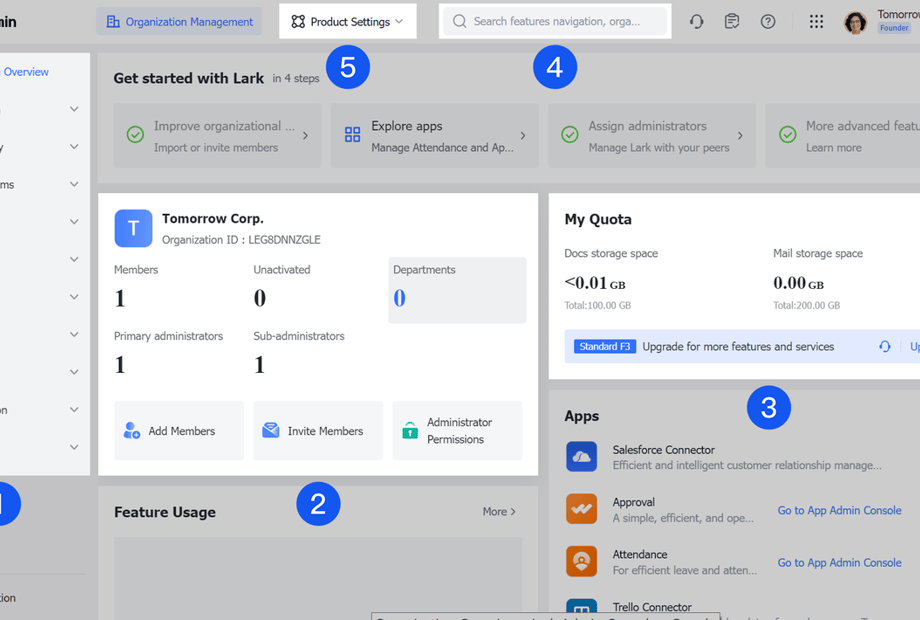Open Assign administrators step arrow
Viewport: 920px width, 620px height.
tap(740, 135)
